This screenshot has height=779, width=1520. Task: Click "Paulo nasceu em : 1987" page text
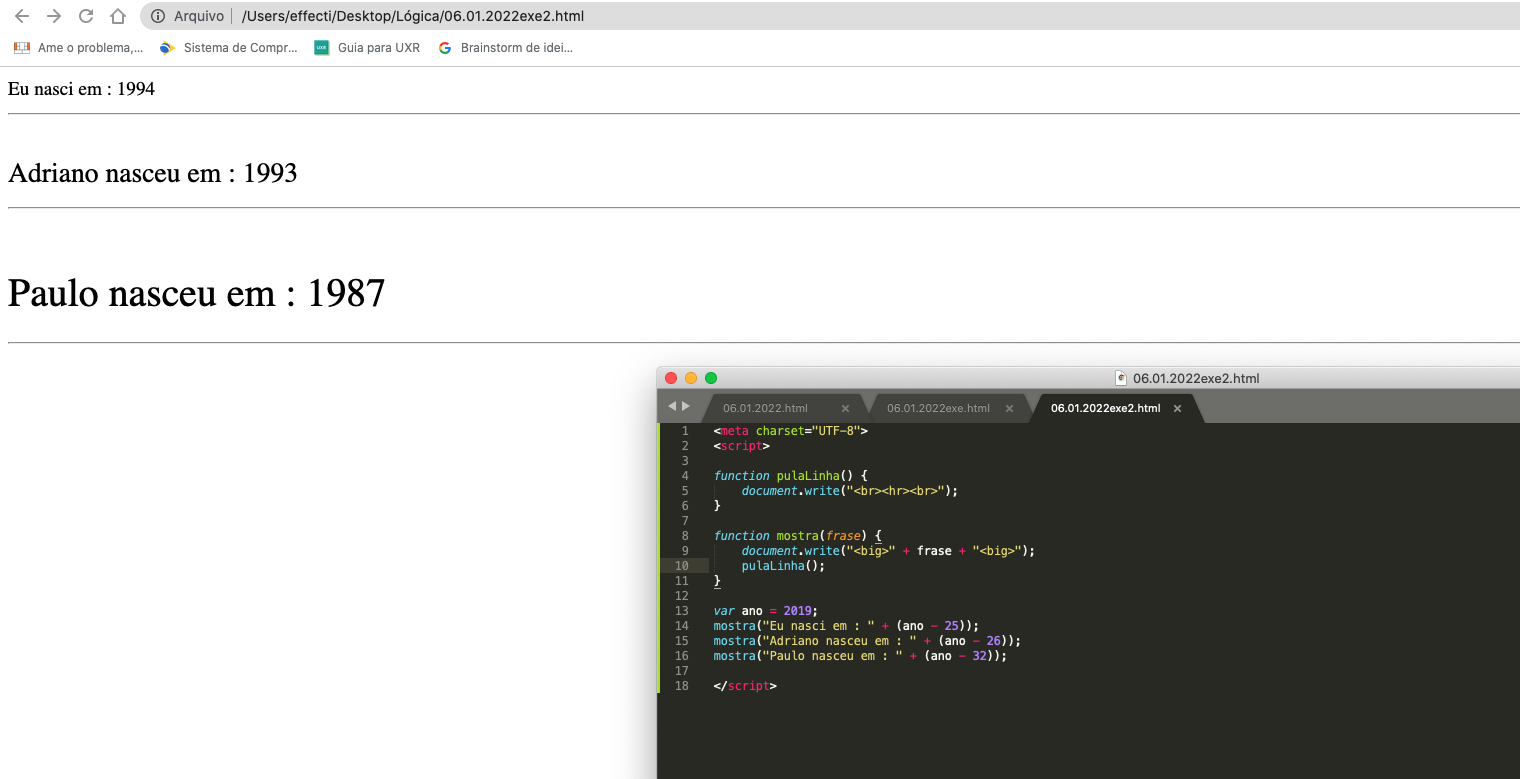(x=197, y=294)
